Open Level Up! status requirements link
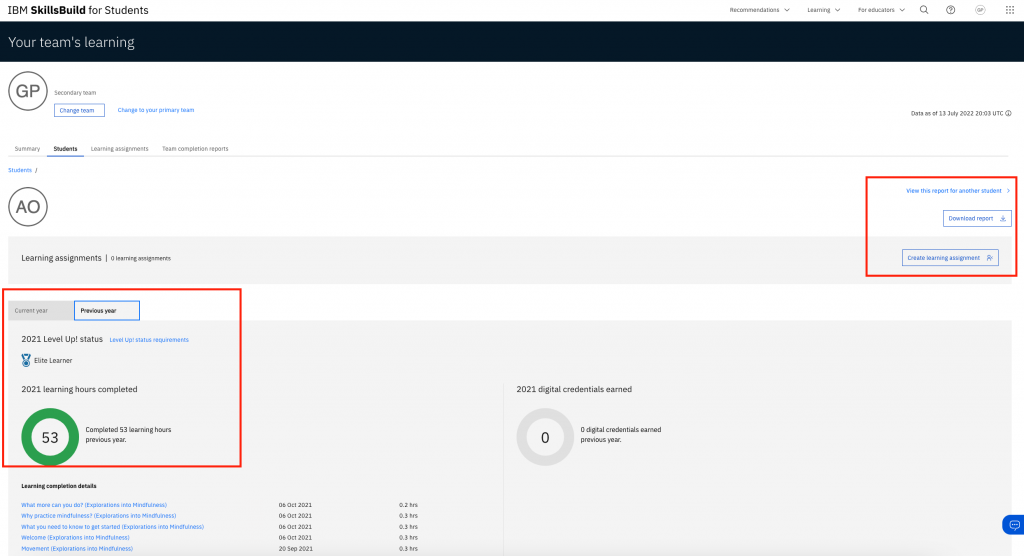1024x556 pixels. tap(149, 340)
